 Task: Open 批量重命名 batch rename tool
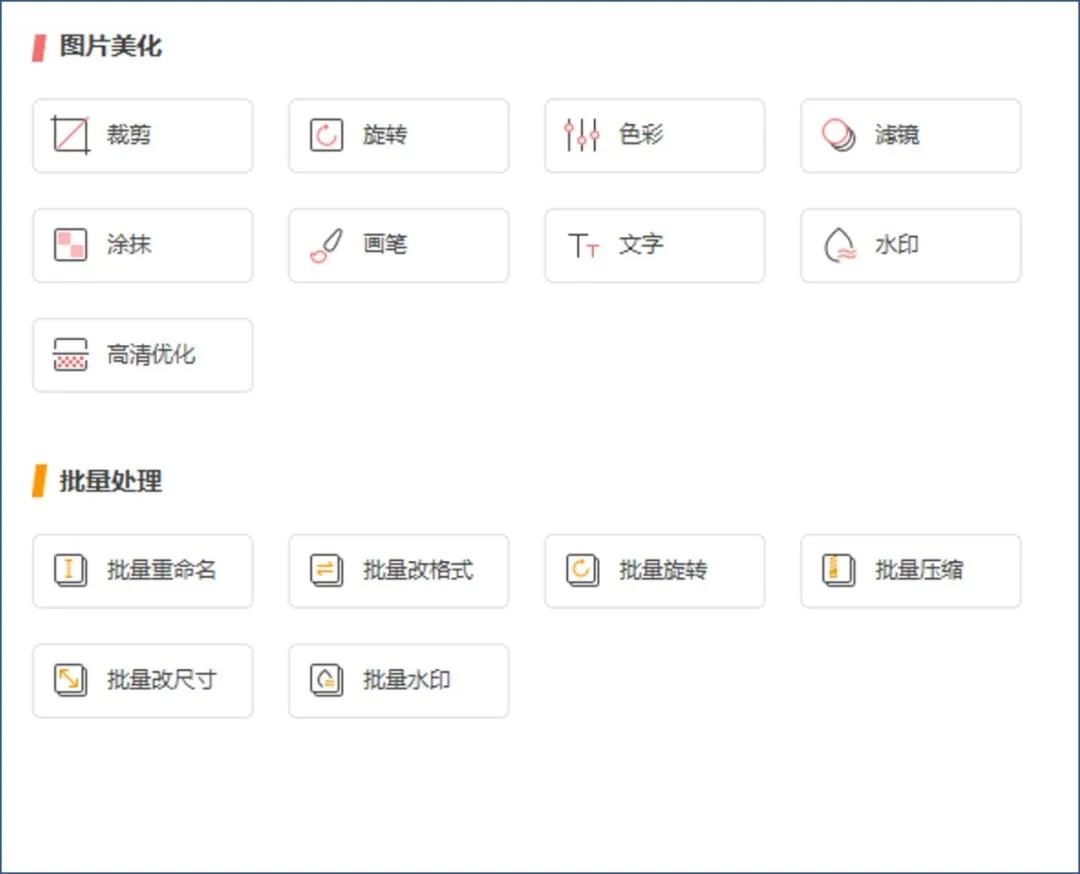pyautogui.click(x=142, y=571)
